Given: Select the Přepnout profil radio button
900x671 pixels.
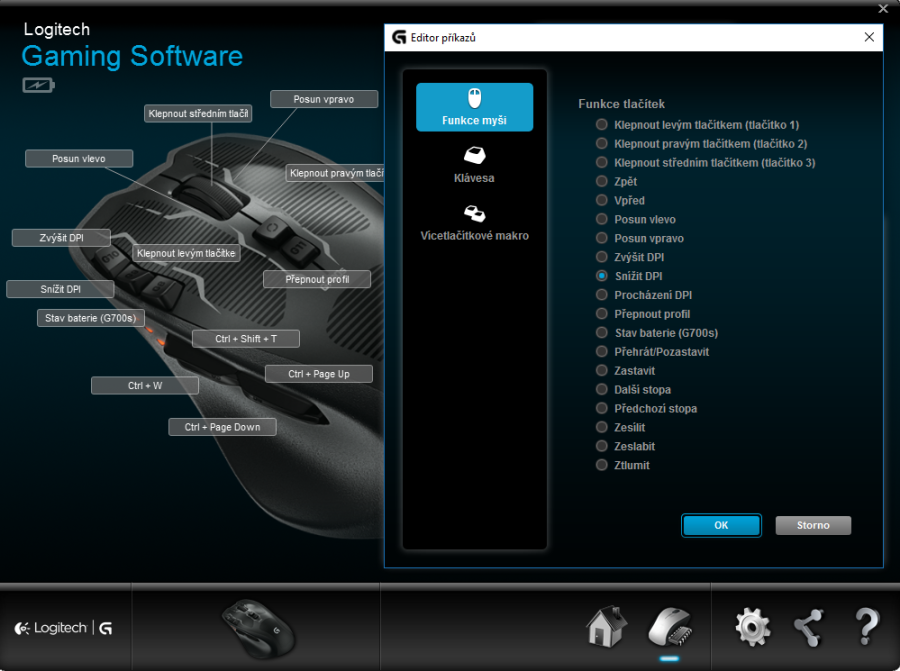Looking at the screenshot, I should pos(602,314).
